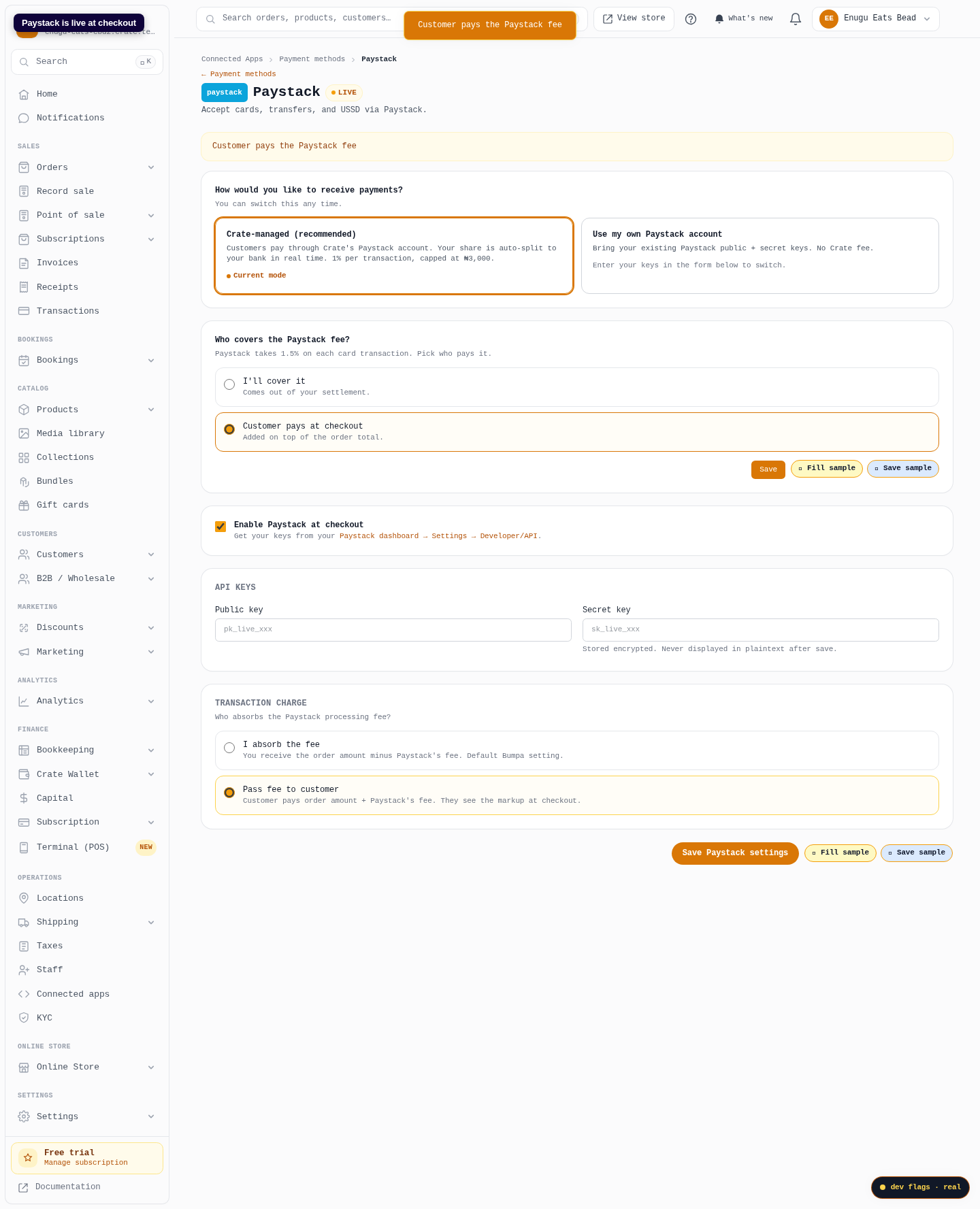Click into the Secret key input field

(x=761, y=630)
